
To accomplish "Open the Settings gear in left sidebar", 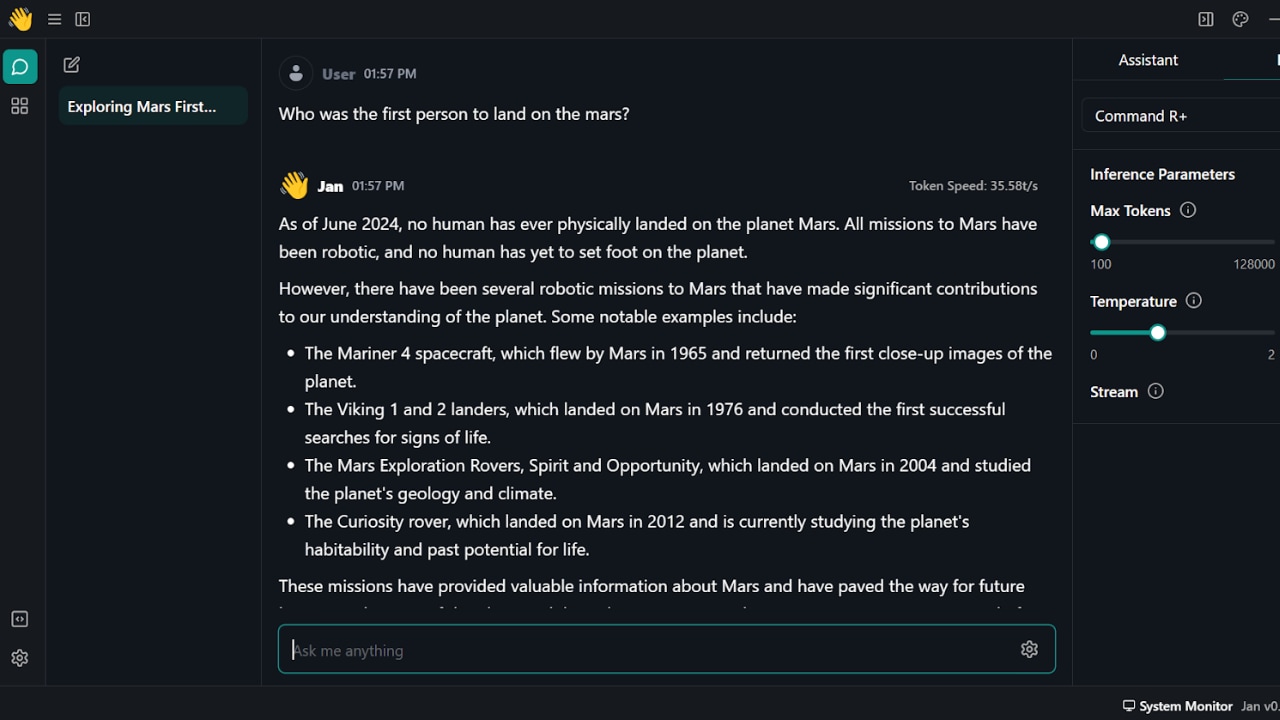I will pyautogui.click(x=19, y=658).
